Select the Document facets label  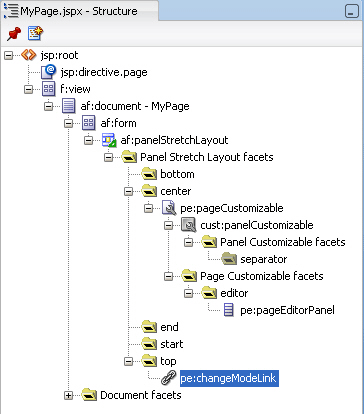tap(141, 395)
